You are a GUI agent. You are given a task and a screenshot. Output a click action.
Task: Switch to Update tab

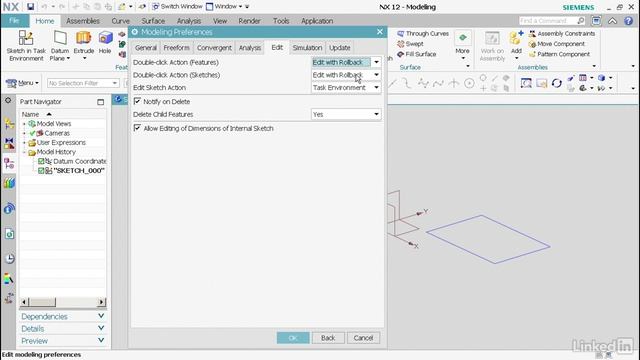pos(340,48)
